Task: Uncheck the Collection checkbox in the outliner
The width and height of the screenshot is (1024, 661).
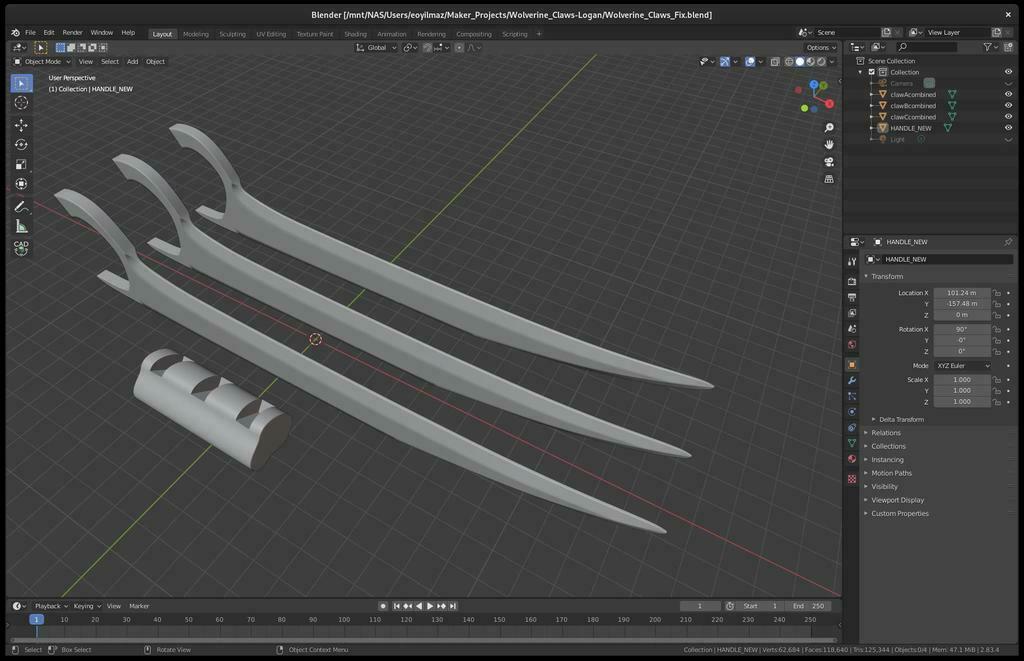Action: point(871,72)
